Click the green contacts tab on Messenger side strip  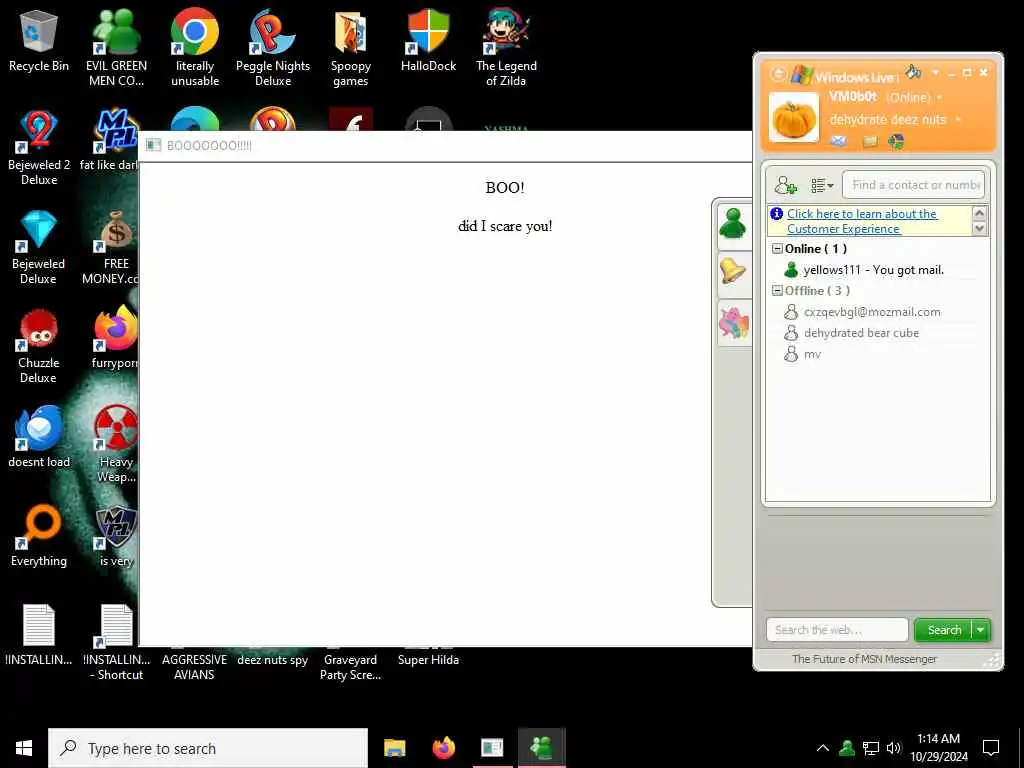click(x=733, y=225)
